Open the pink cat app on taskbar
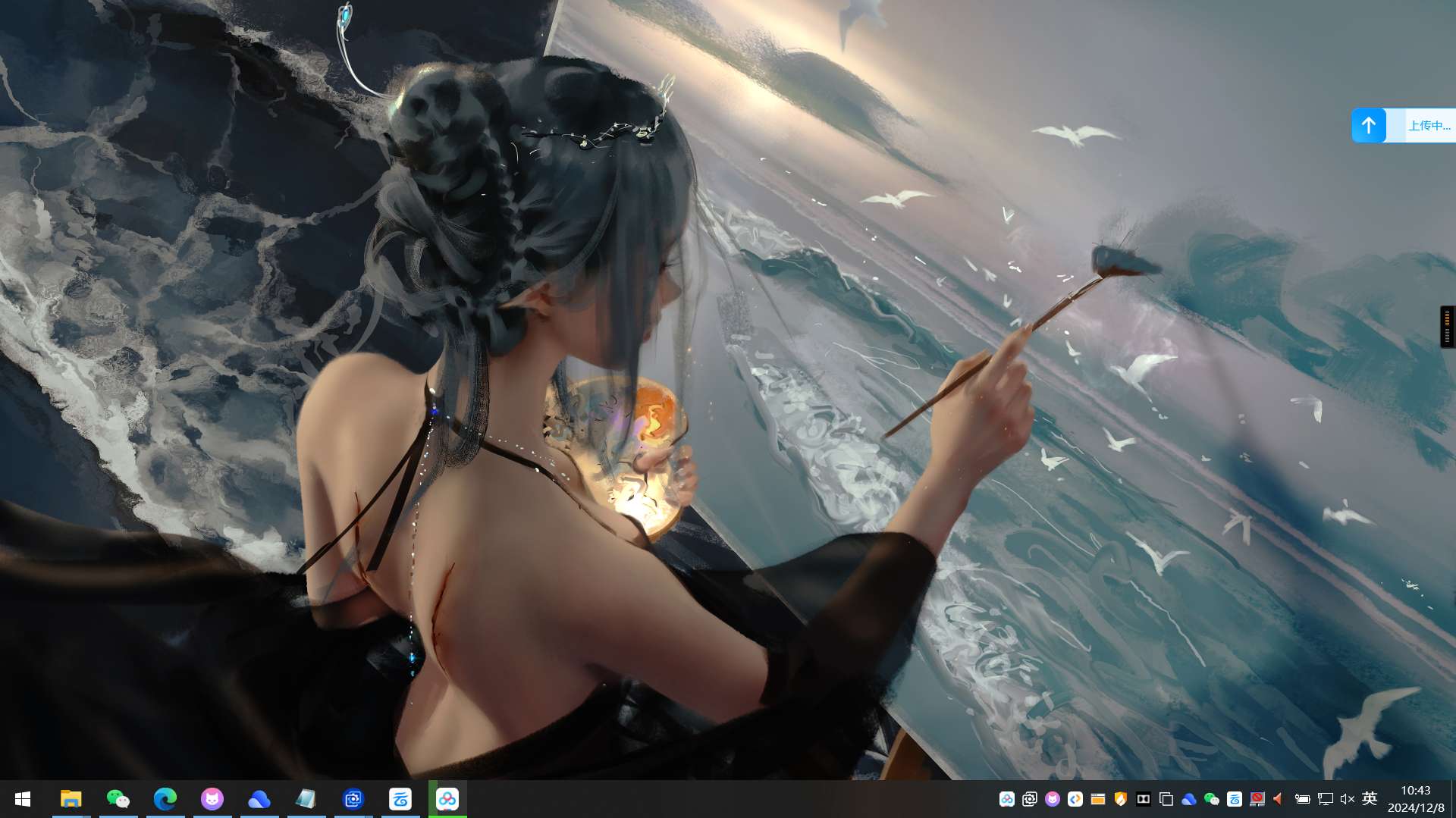 (x=212, y=799)
